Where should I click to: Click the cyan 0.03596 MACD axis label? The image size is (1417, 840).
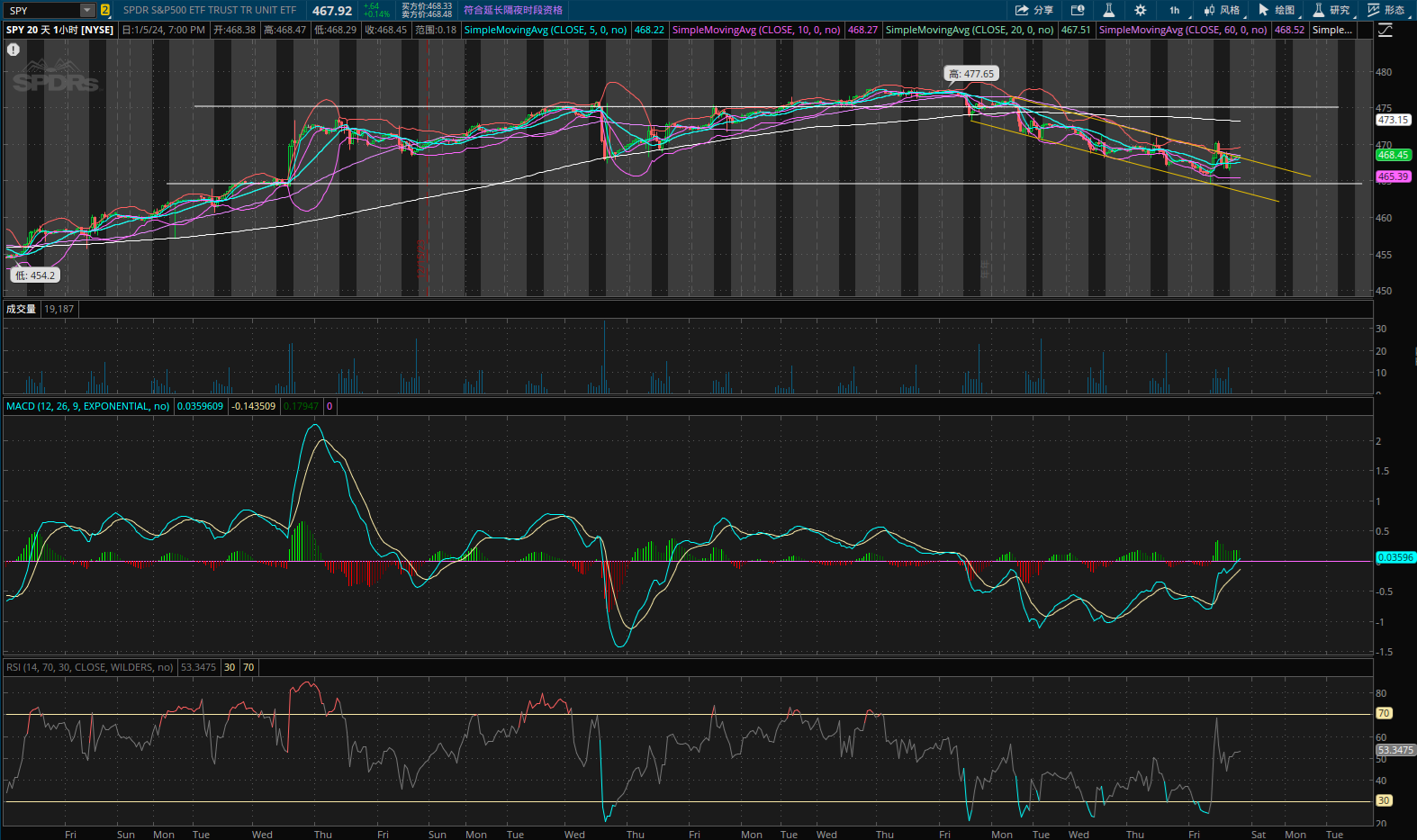(x=1395, y=557)
